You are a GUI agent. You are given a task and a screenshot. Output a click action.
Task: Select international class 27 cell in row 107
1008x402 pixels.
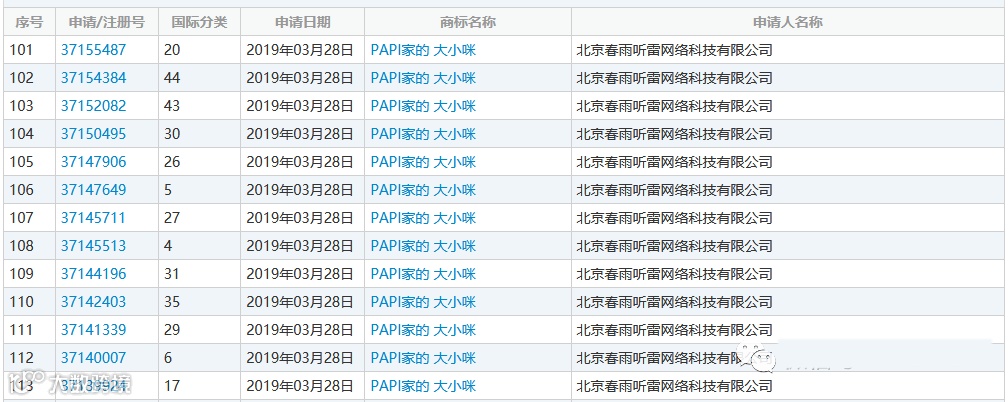(199, 218)
